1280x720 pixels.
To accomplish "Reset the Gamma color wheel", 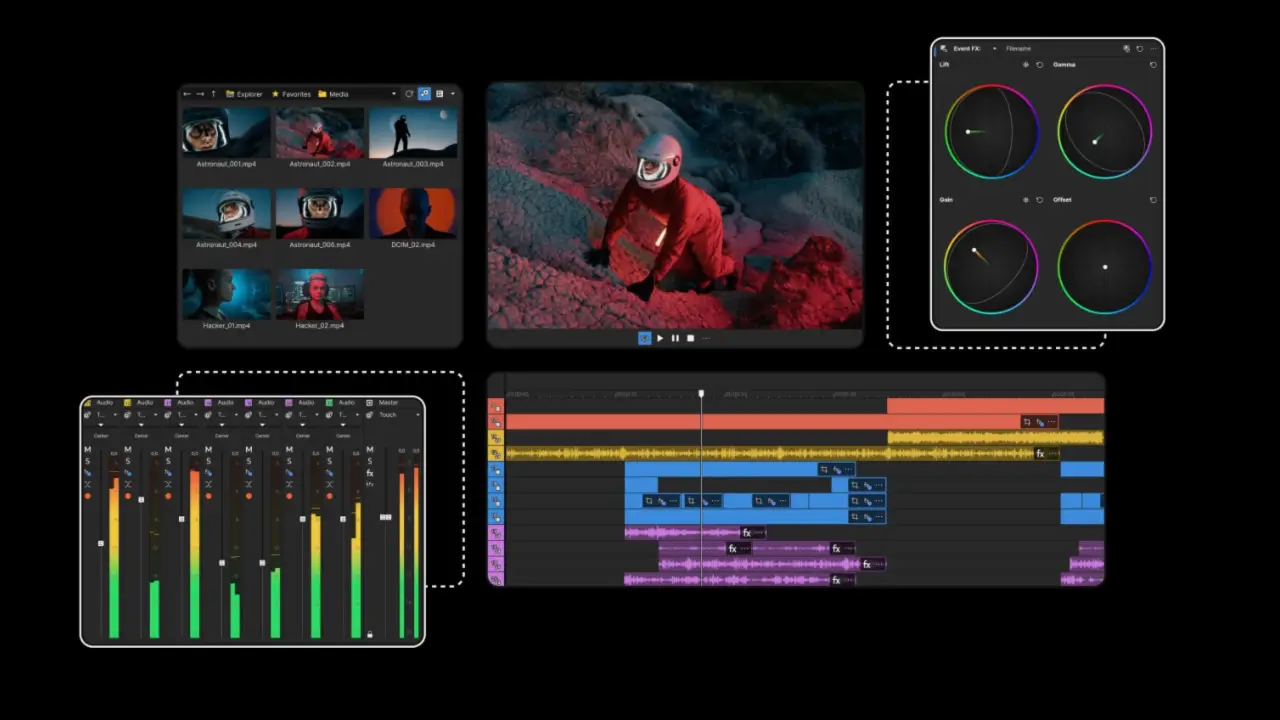I will (1154, 64).
